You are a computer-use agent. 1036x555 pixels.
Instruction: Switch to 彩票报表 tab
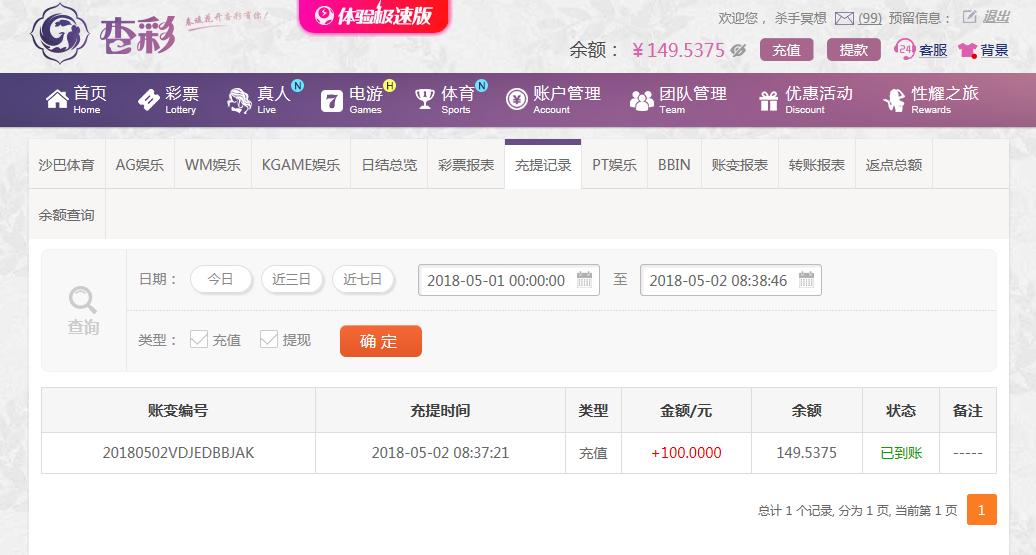466,165
